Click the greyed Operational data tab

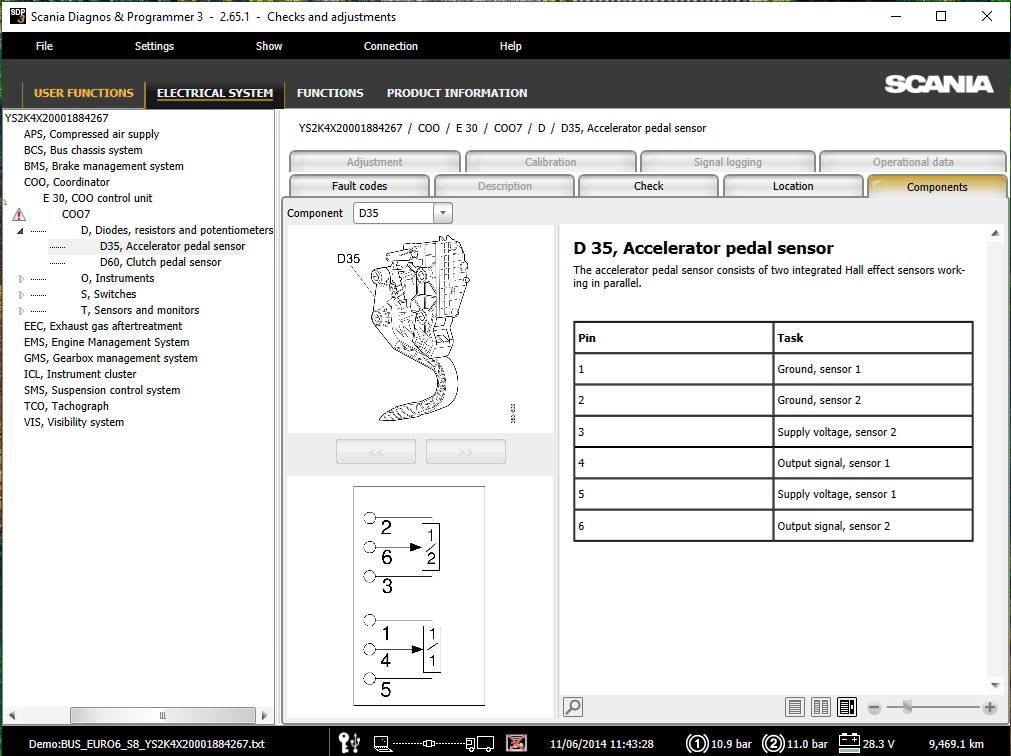(913, 162)
